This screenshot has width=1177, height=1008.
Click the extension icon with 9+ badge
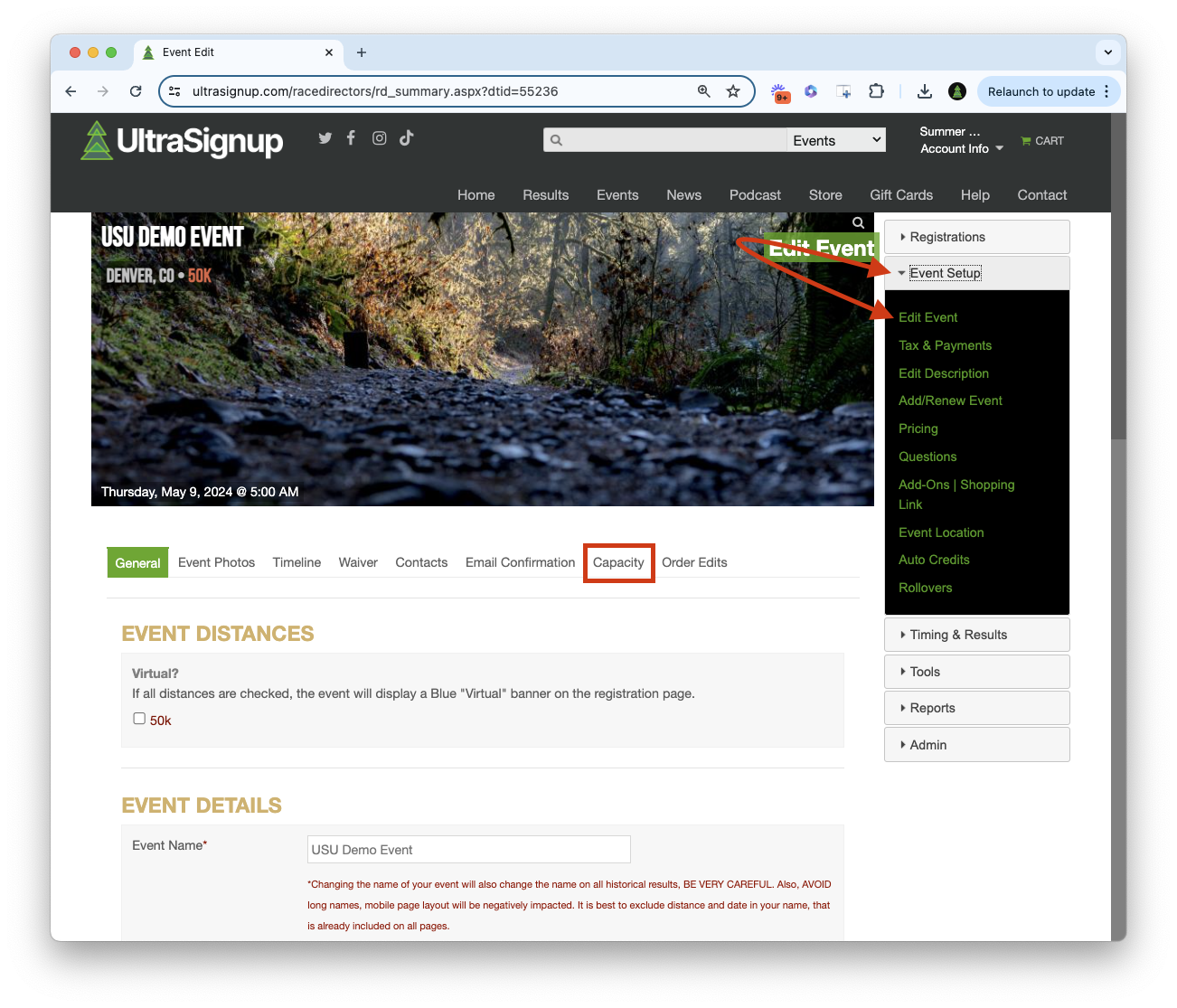click(779, 92)
